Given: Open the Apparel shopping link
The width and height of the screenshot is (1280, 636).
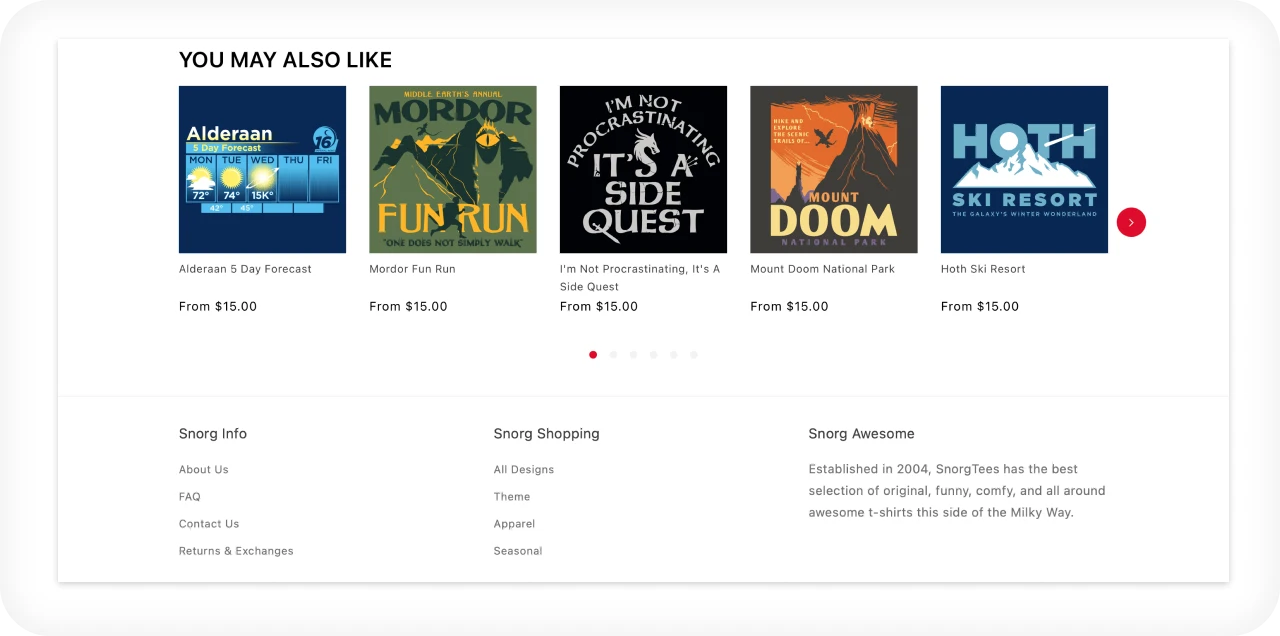Looking at the screenshot, I should coord(514,524).
